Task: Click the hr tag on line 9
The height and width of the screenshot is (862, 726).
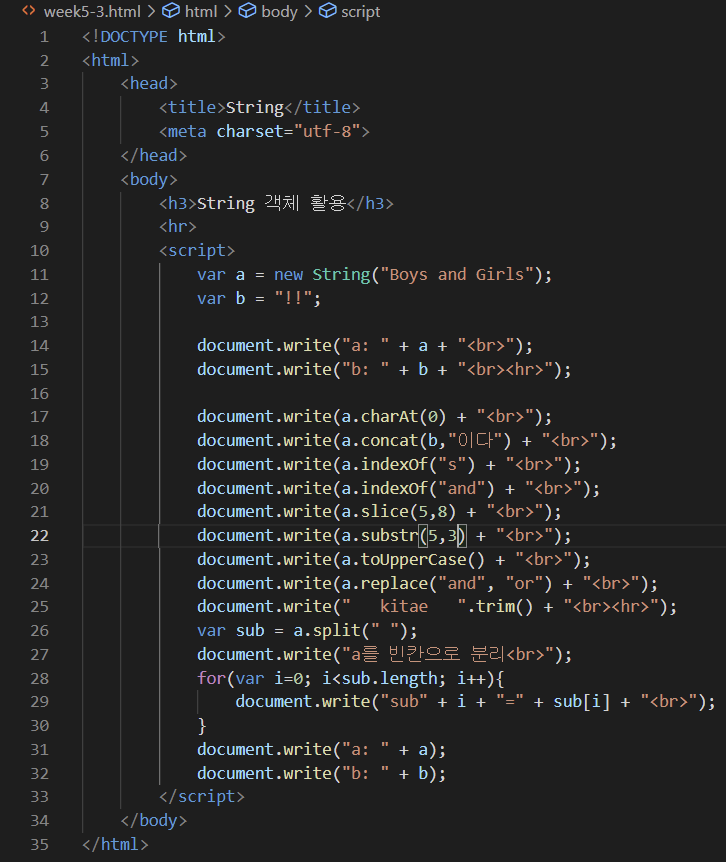Action: tap(178, 226)
